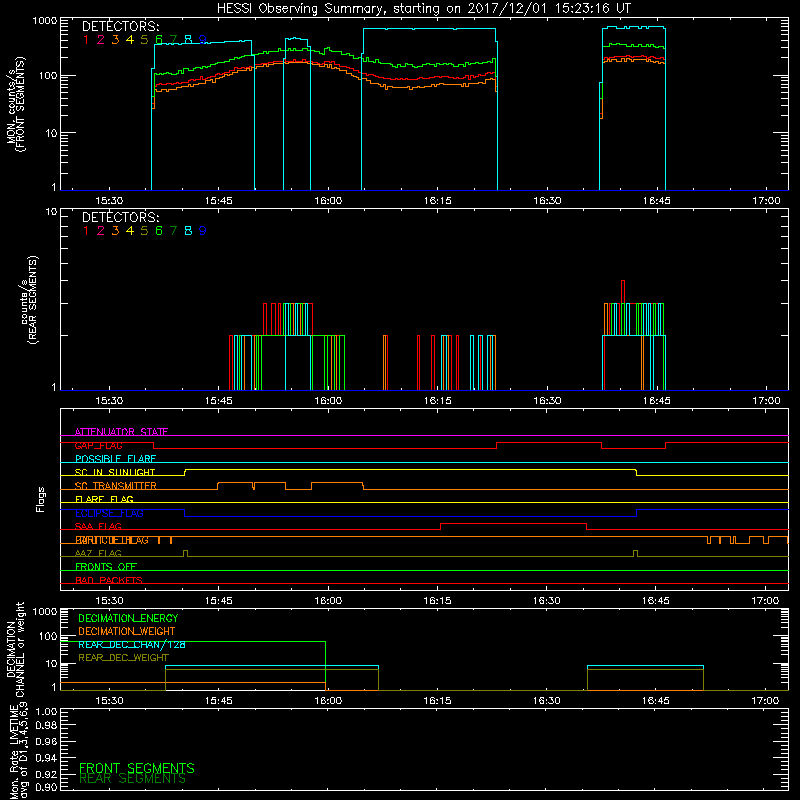Click the green FRONTS_OFF label

(x=106, y=567)
